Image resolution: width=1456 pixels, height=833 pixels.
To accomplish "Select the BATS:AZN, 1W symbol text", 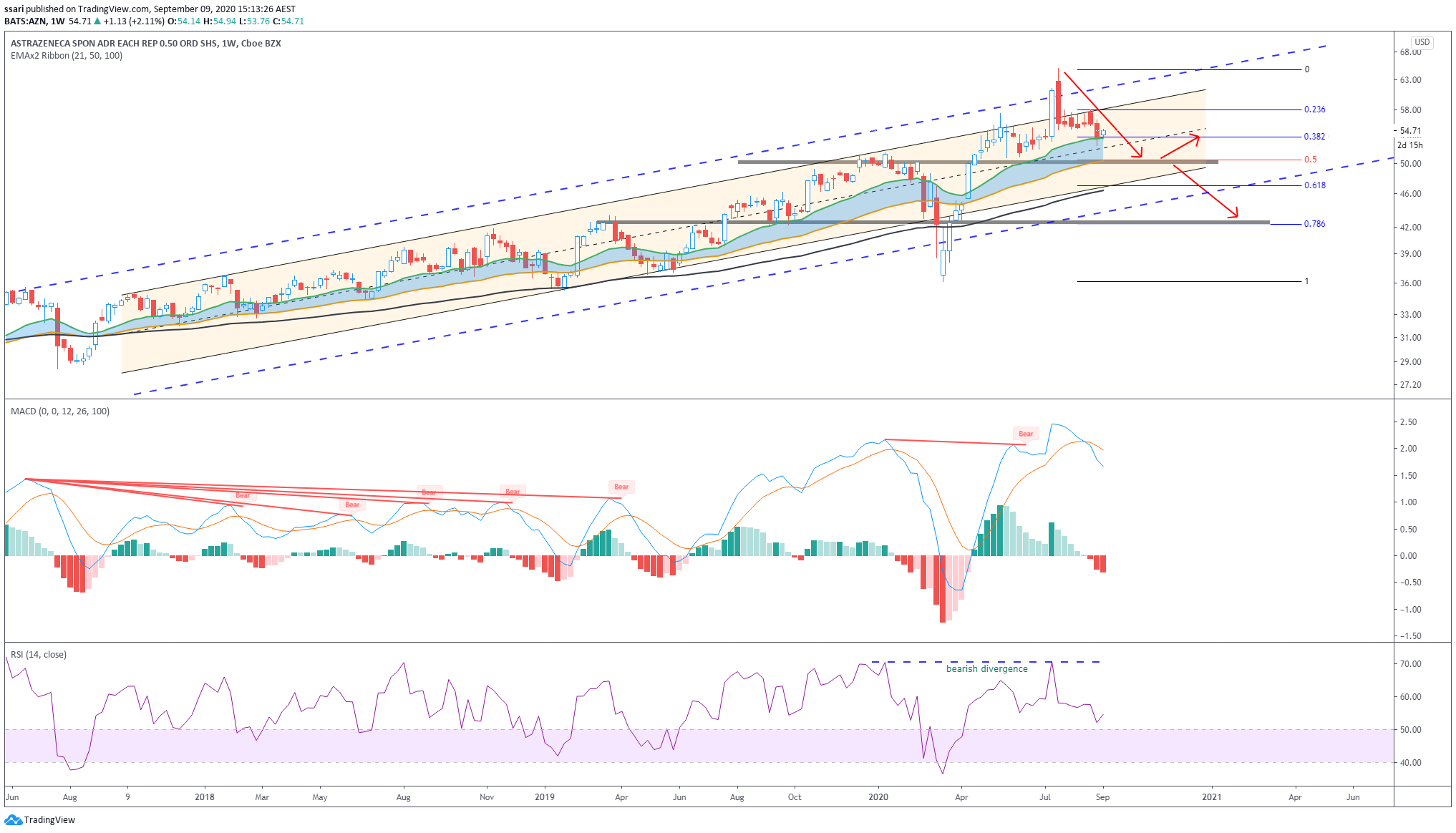I will point(34,21).
